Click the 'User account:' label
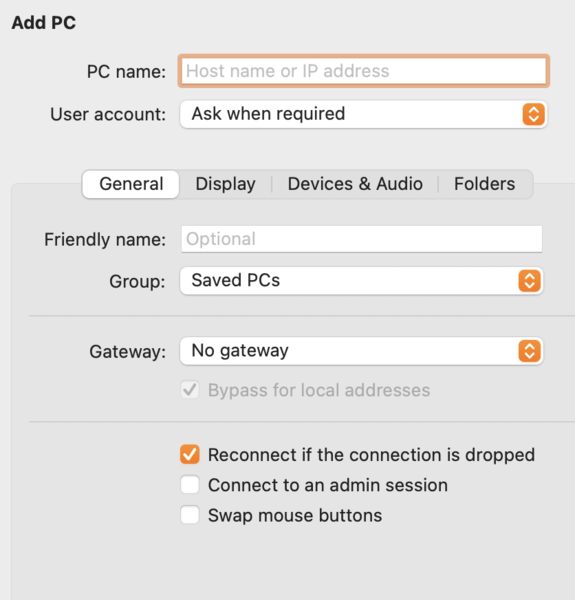 click(108, 114)
